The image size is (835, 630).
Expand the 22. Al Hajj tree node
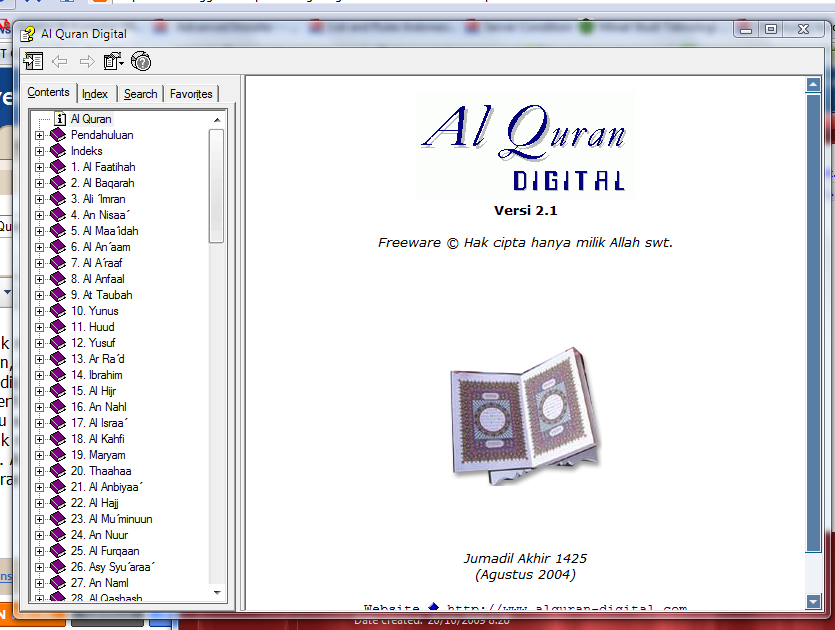(x=39, y=503)
